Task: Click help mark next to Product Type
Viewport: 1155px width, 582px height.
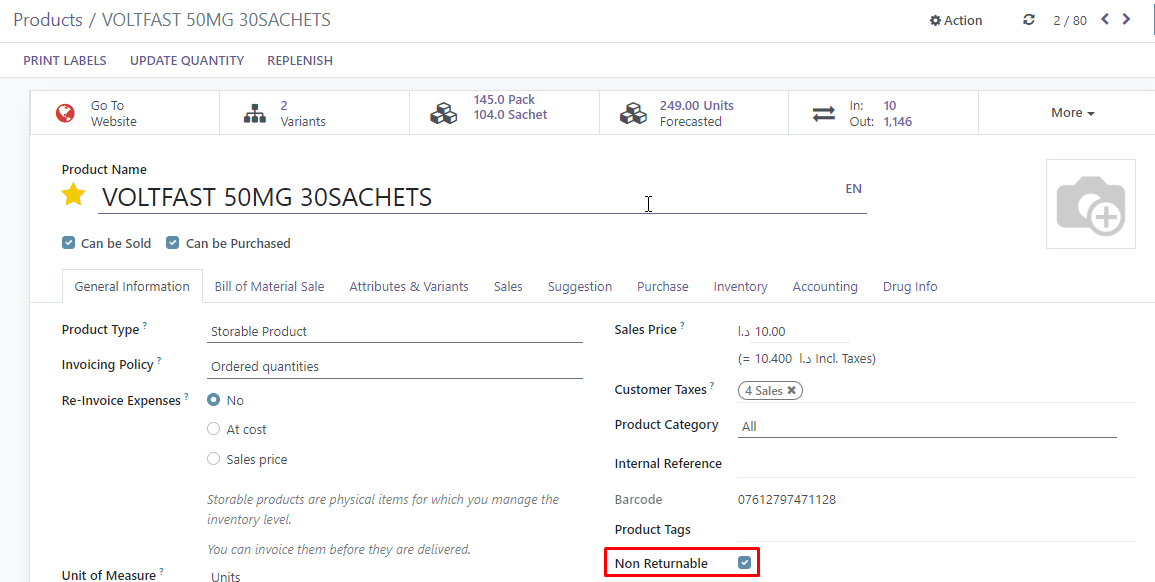Action: 145,325
